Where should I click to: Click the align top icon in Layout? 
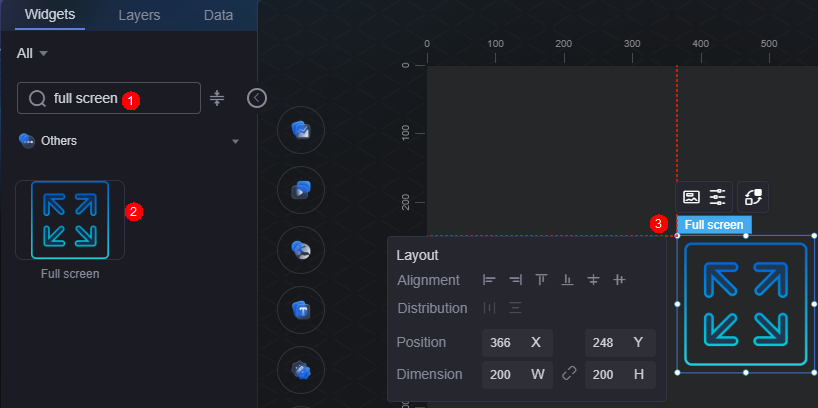tap(541, 280)
